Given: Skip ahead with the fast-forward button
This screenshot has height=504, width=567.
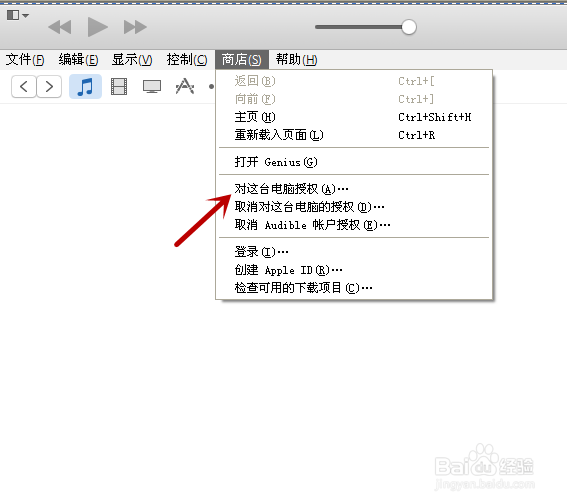Looking at the screenshot, I should point(135,27).
